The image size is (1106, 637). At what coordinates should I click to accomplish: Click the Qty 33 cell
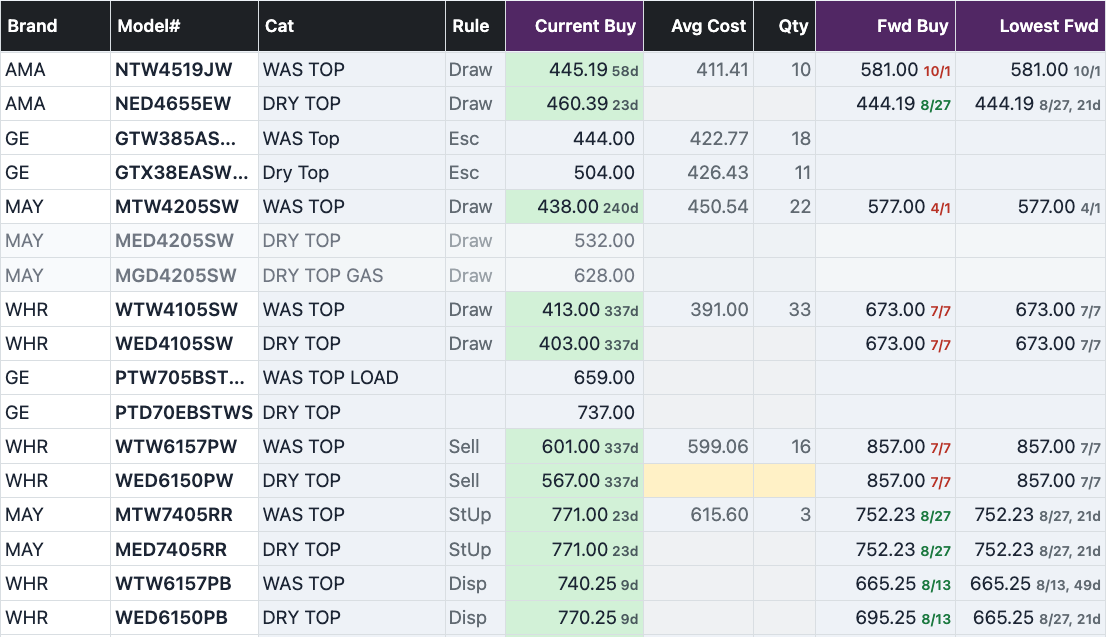[784, 309]
